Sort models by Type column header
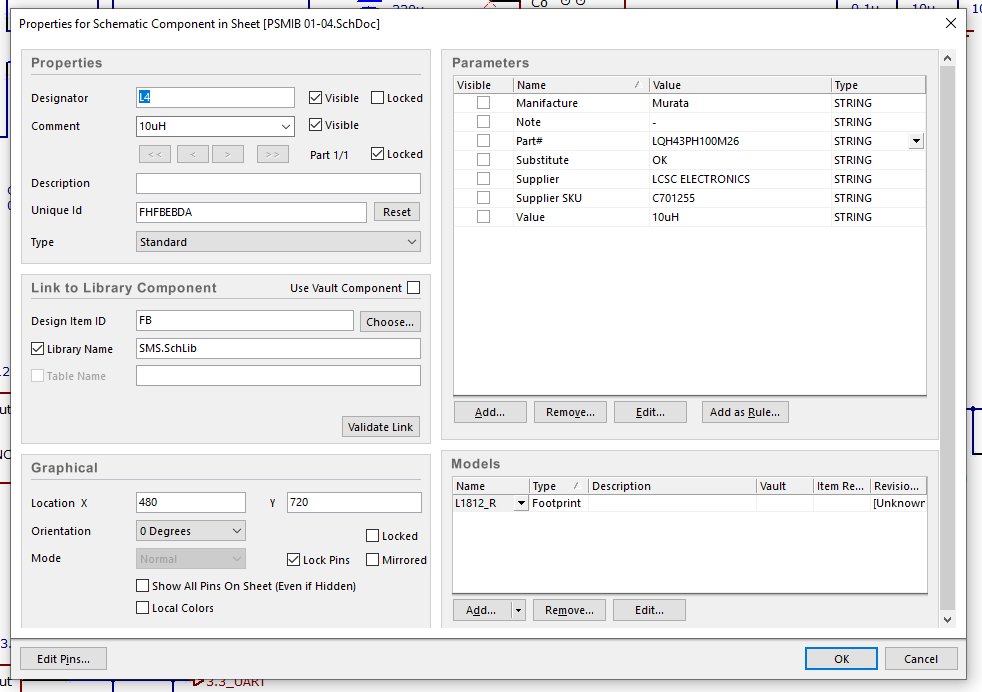 click(x=559, y=486)
